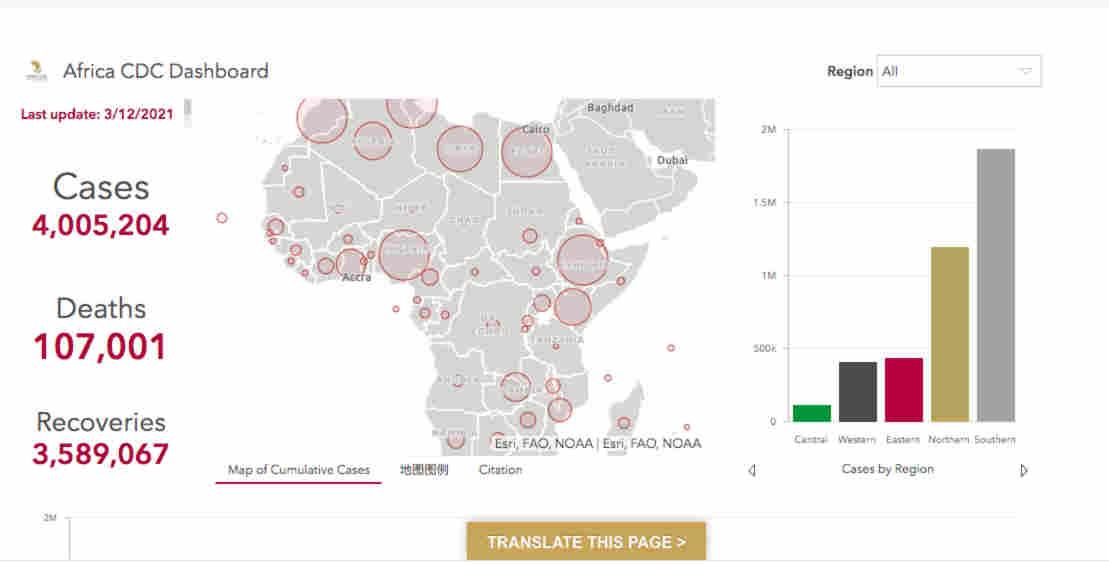Click the Recoveries count 3,589,067
The image size is (1109, 564).
100,454
